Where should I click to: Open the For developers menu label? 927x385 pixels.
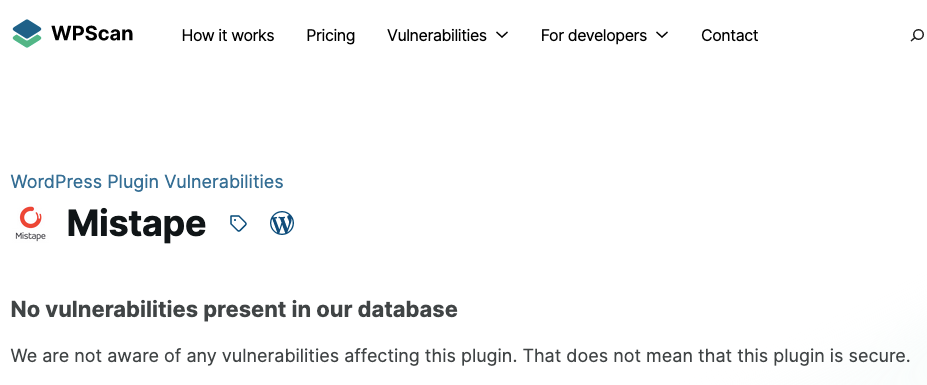tap(594, 35)
